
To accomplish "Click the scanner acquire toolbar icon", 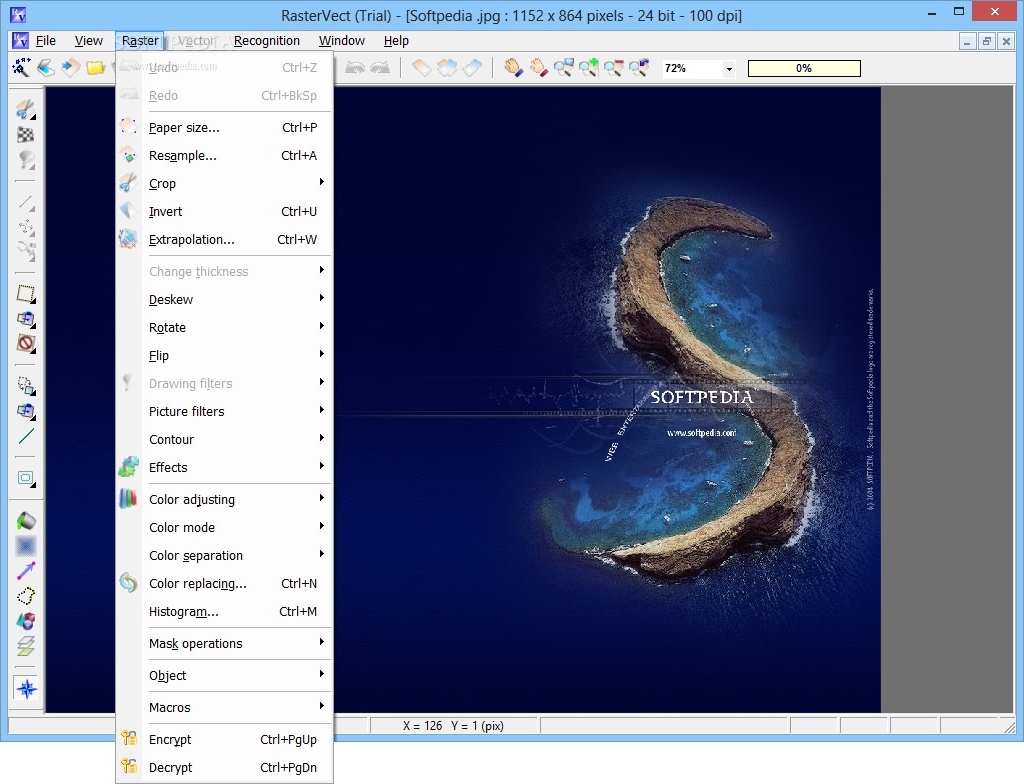I will click(x=46, y=67).
